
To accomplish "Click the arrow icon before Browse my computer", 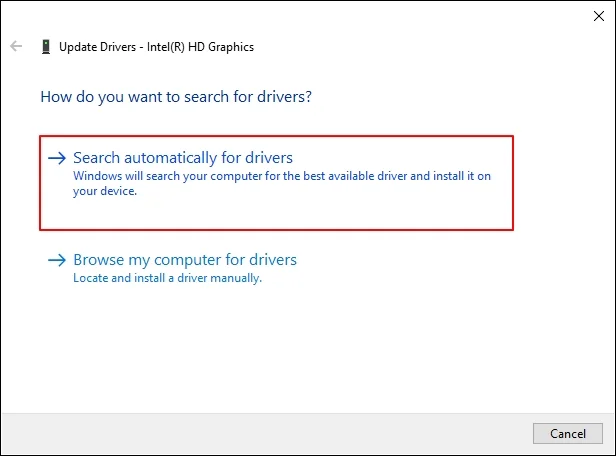I will [58, 260].
